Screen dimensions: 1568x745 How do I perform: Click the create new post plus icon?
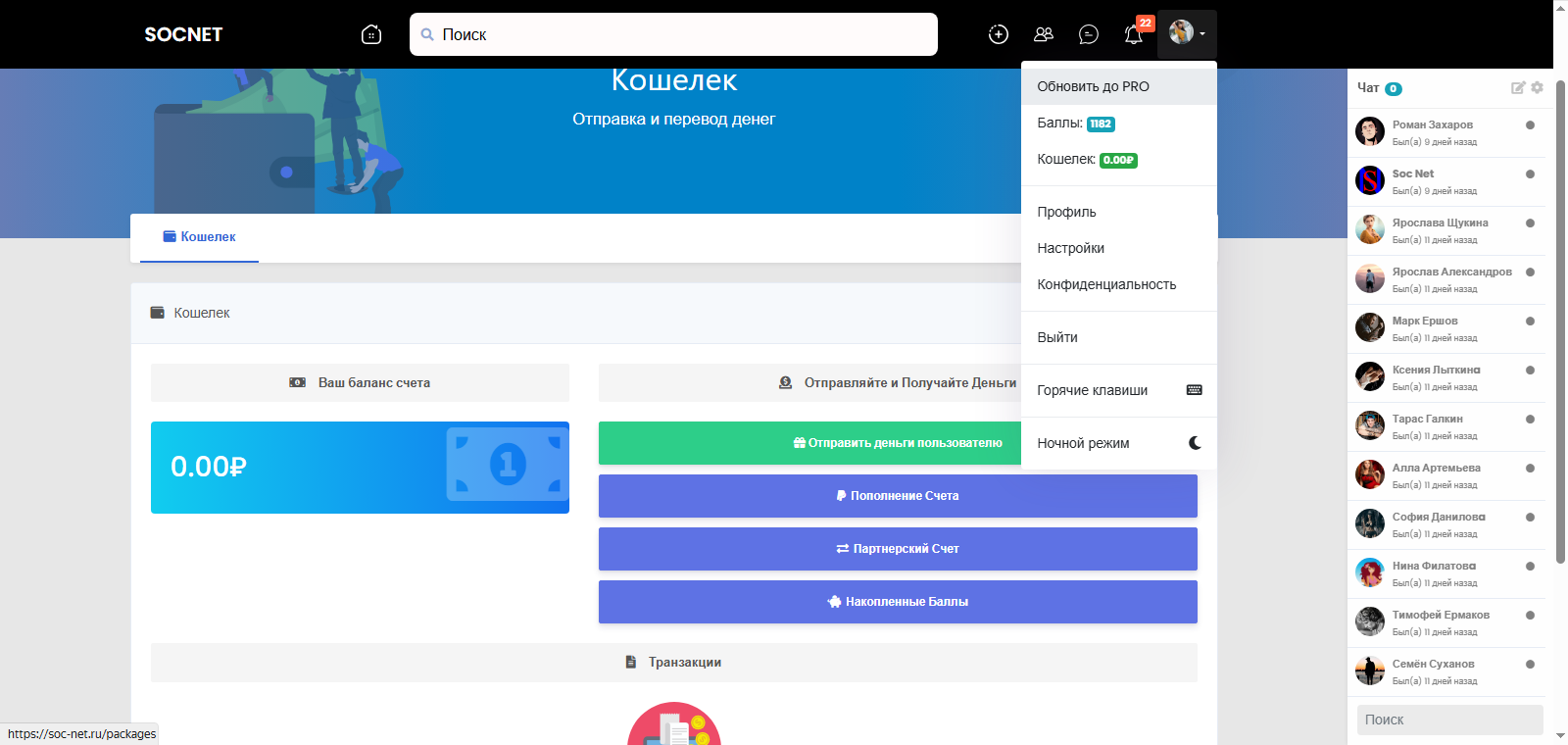tap(999, 34)
